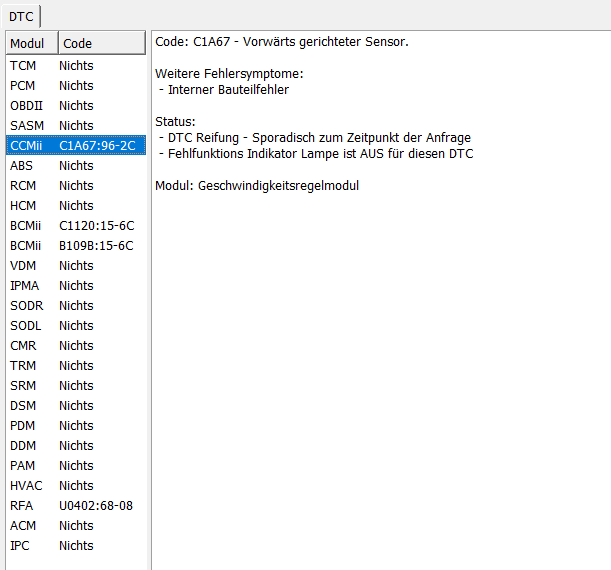The image size is (611, 570).
Task: Sort list by Code column header
Action: pos(100,44)
